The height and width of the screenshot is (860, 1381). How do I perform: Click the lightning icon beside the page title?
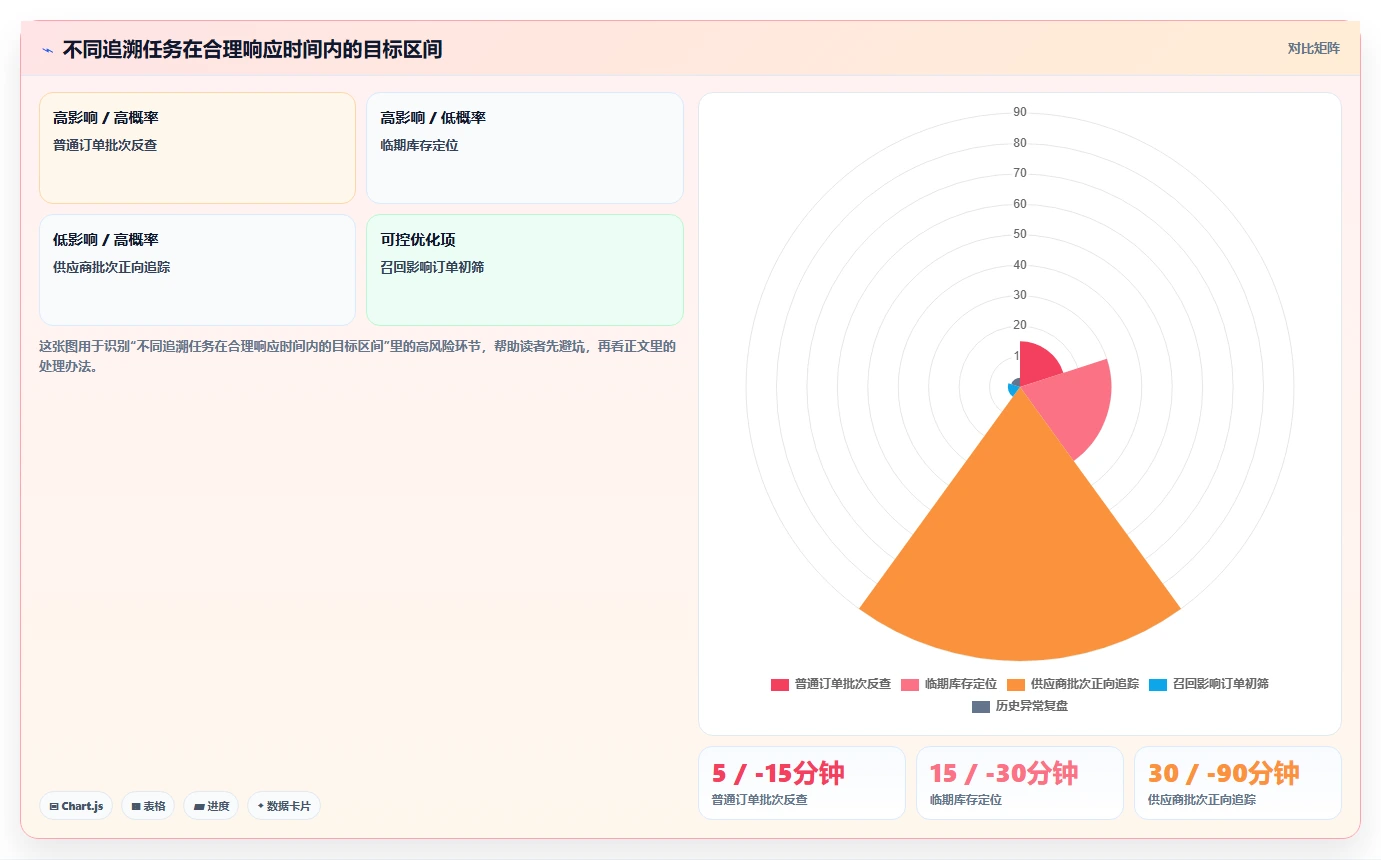(x=47, y=49)
